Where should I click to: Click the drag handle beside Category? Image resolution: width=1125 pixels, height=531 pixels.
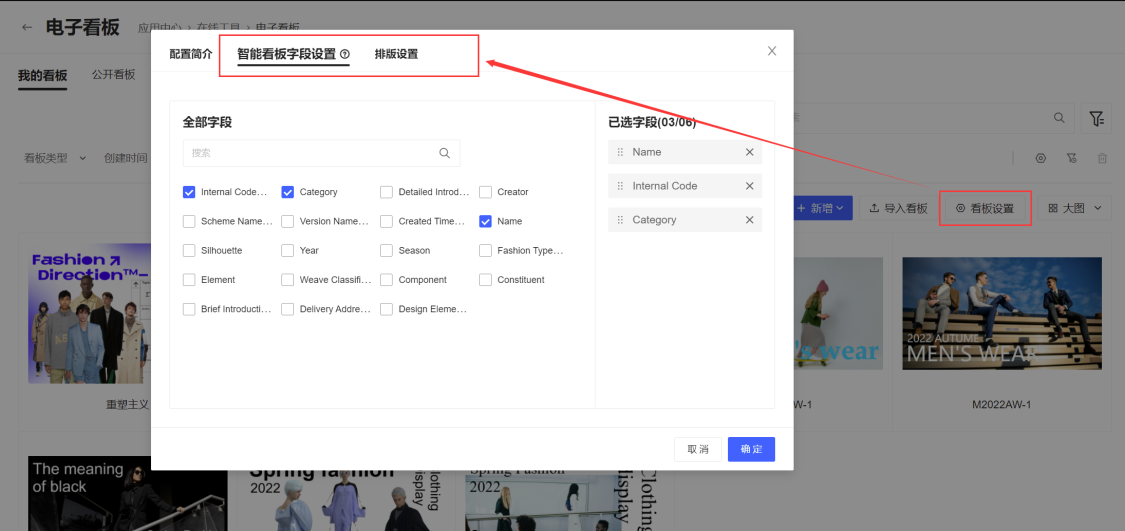620,220
